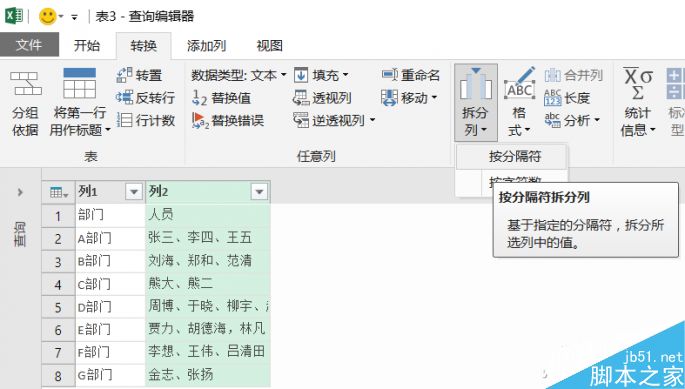
Task: Click the 拆分列 split column button
Action: pyautogui.click(x=475, y=102)
